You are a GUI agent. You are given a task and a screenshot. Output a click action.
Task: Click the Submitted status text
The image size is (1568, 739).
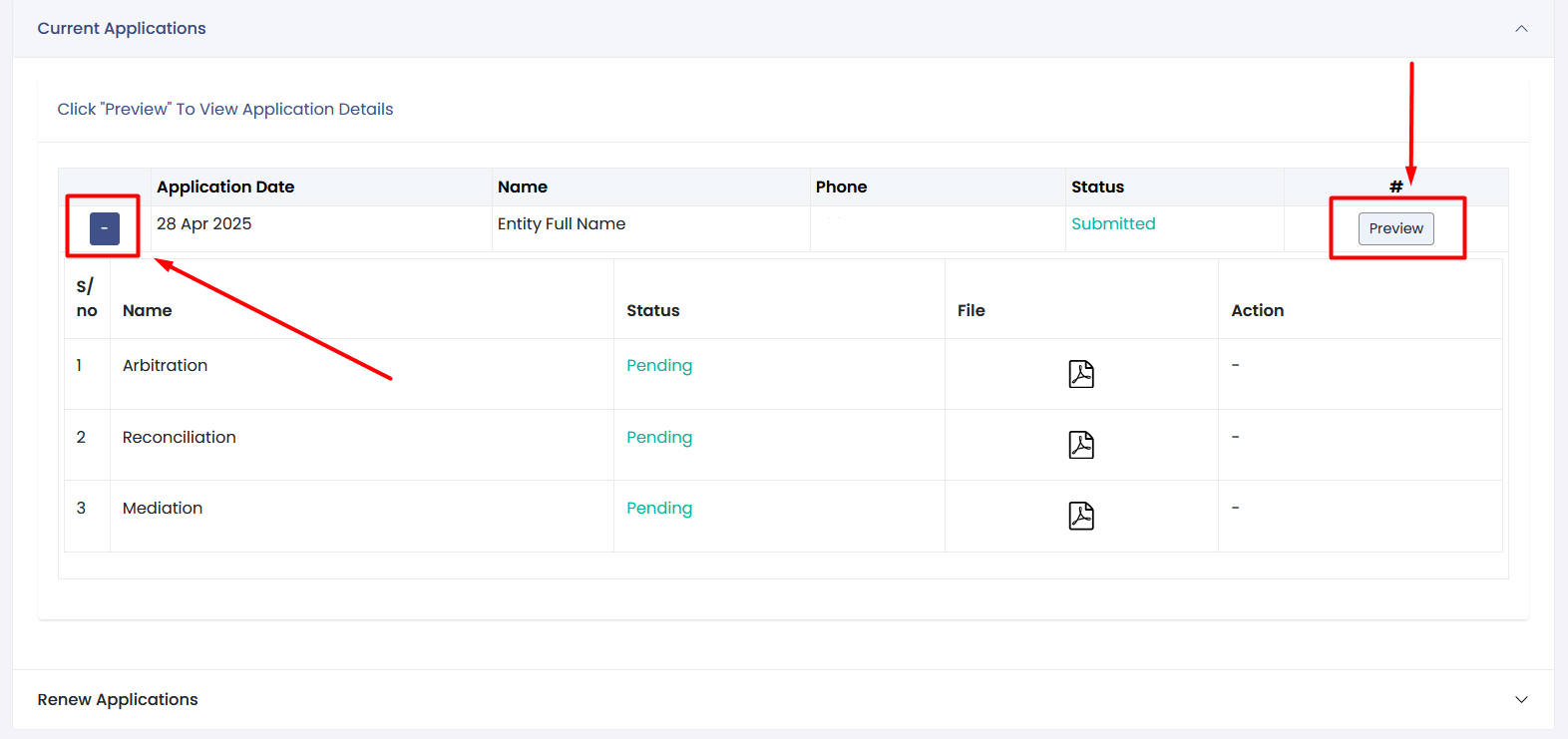click(x=1113, y=224)
